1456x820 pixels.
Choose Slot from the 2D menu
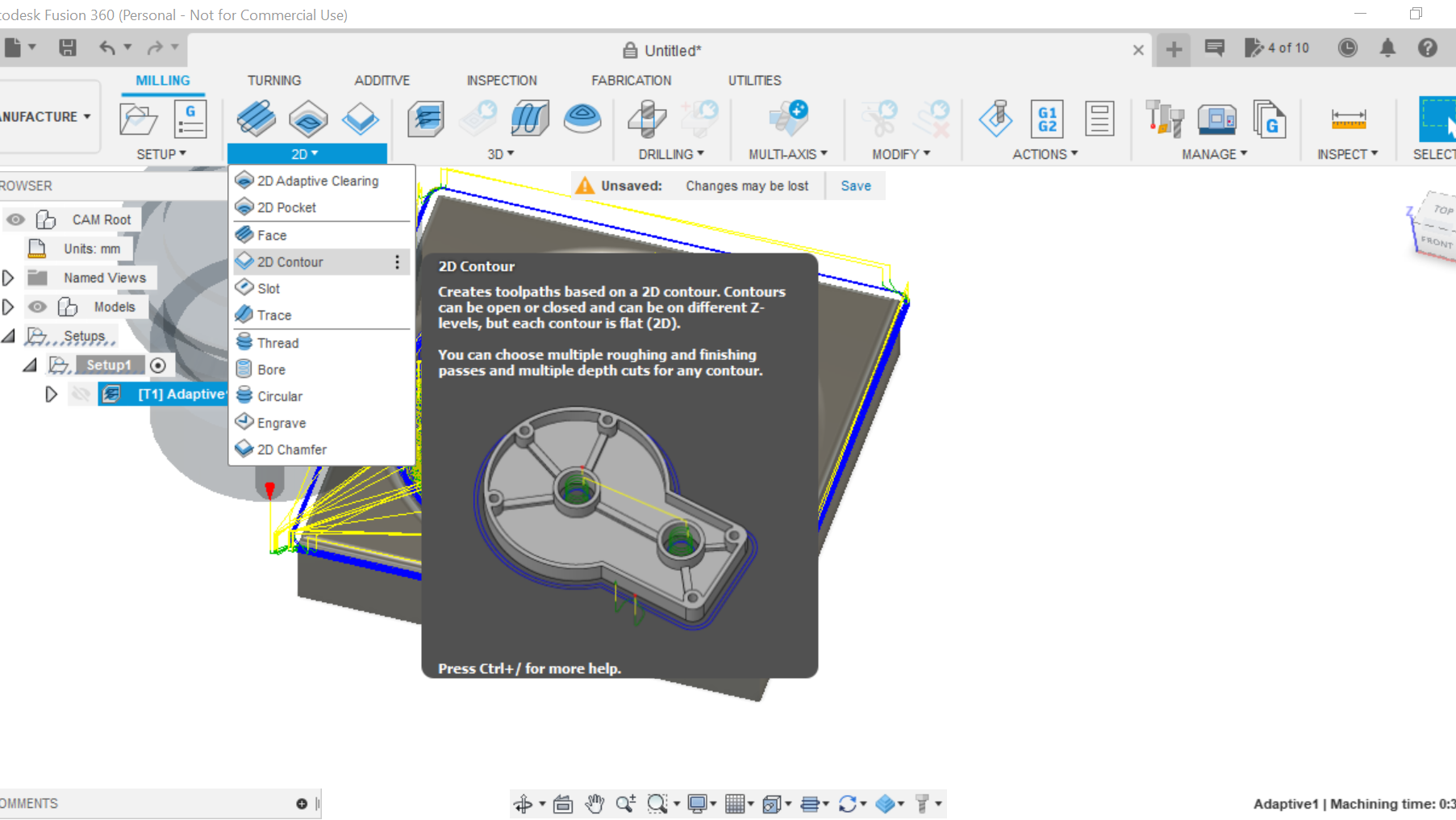(322, 288)
